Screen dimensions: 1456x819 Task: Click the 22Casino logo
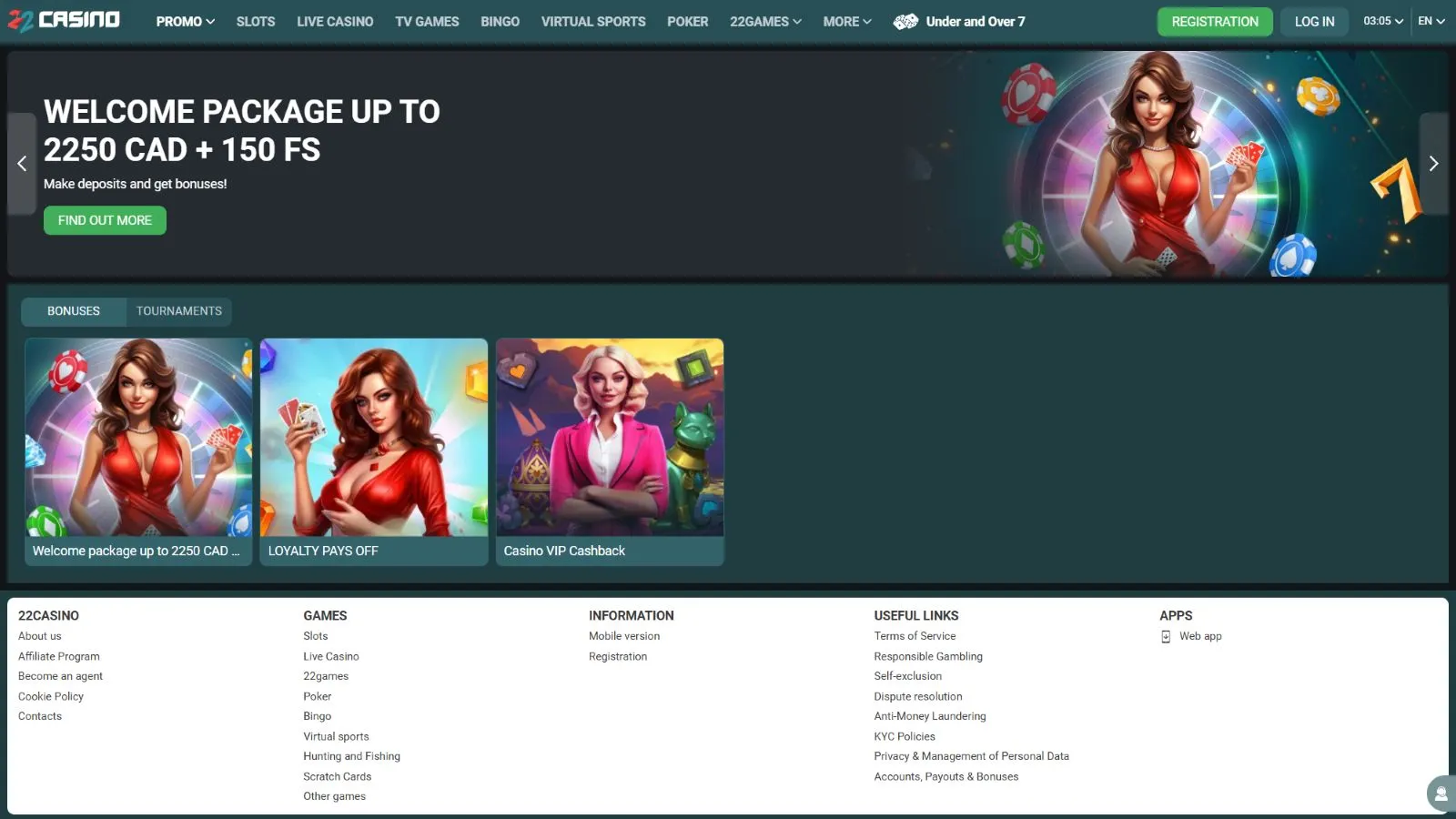(x=64, y=20)
